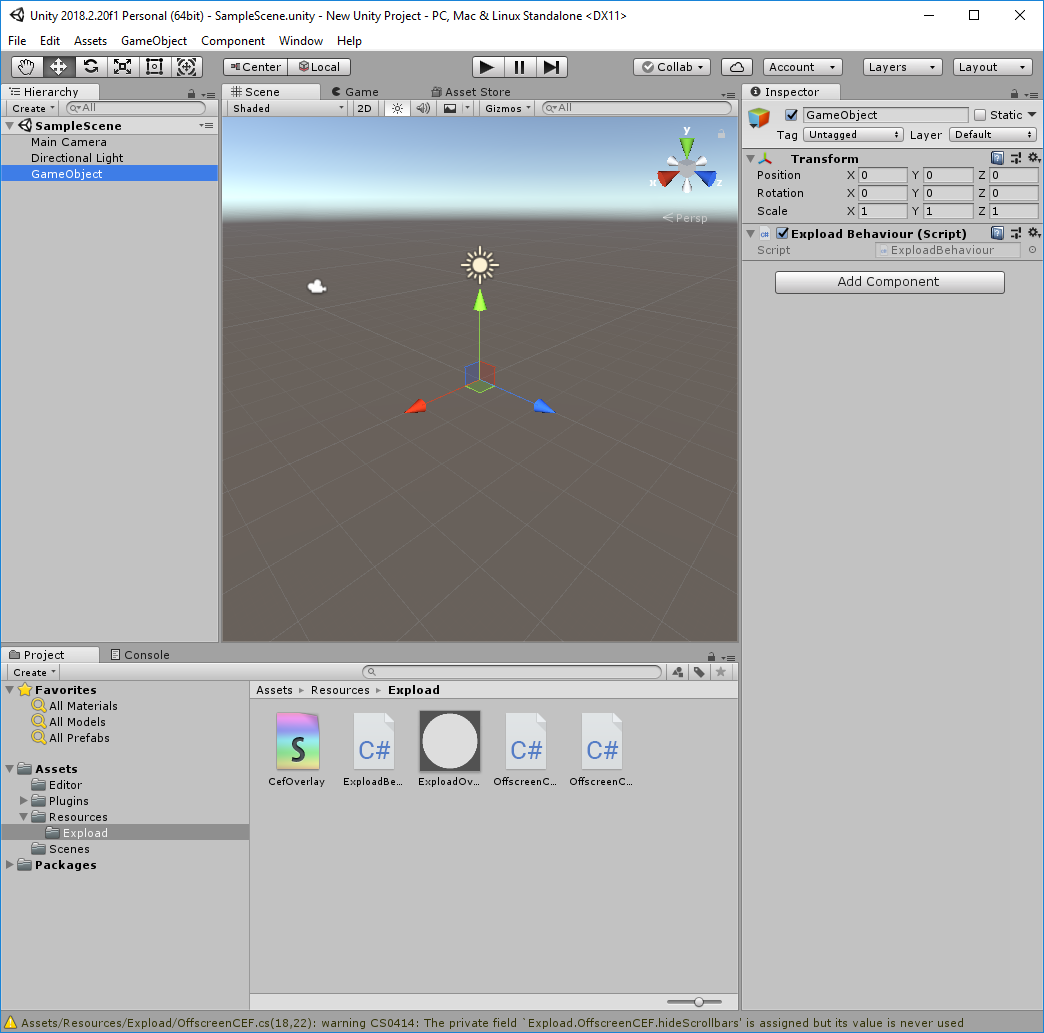This screenshot has height=1033, width=1044.
Task: Open the Gizmos dropdown
Action: 507,108
